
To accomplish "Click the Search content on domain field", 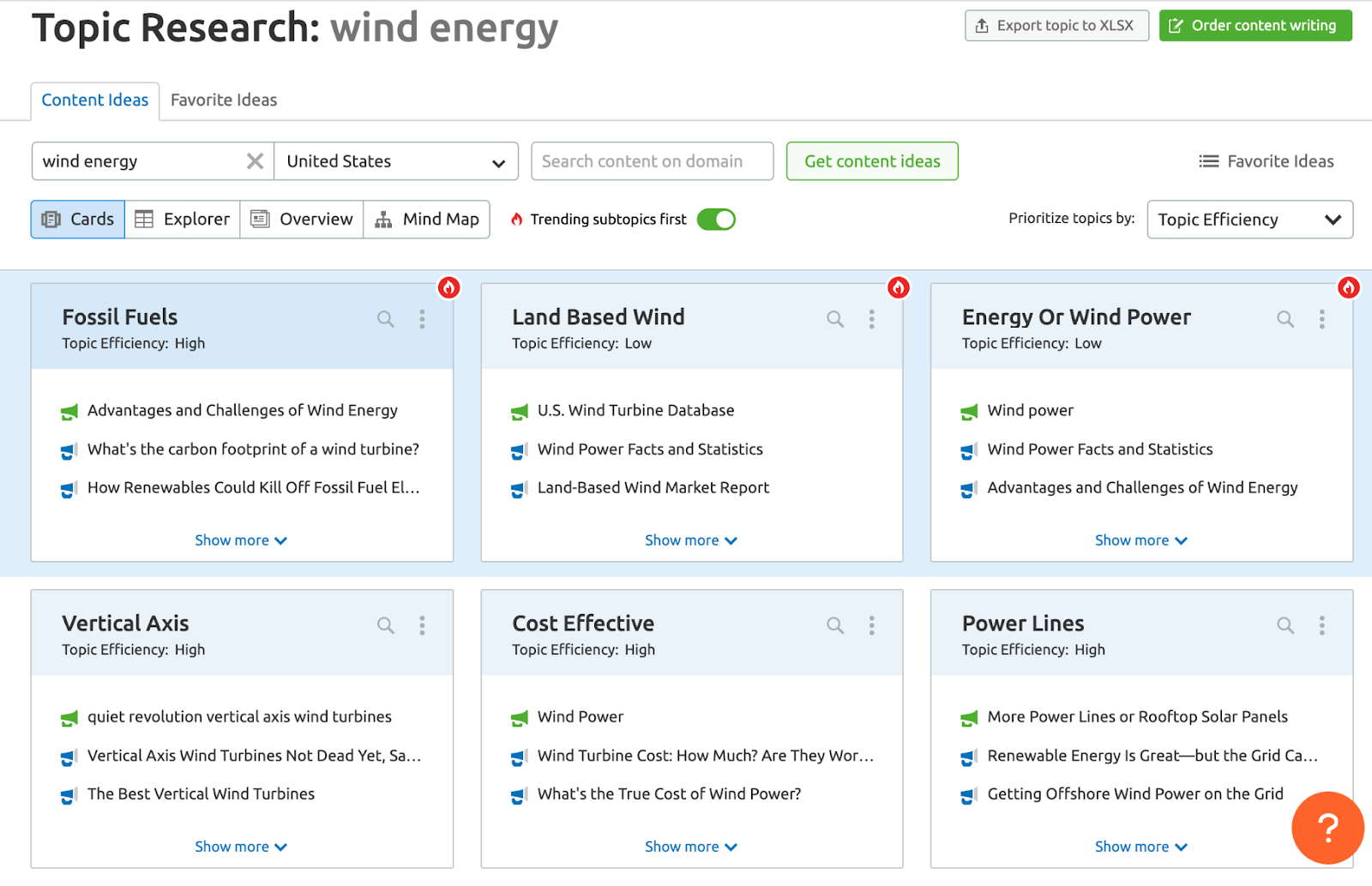I will [652, 161].
